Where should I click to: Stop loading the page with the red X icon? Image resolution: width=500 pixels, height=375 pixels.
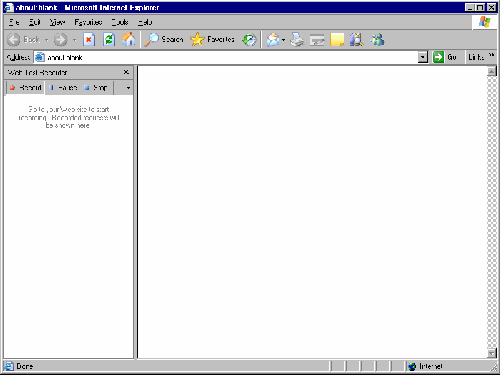(89, 40)
